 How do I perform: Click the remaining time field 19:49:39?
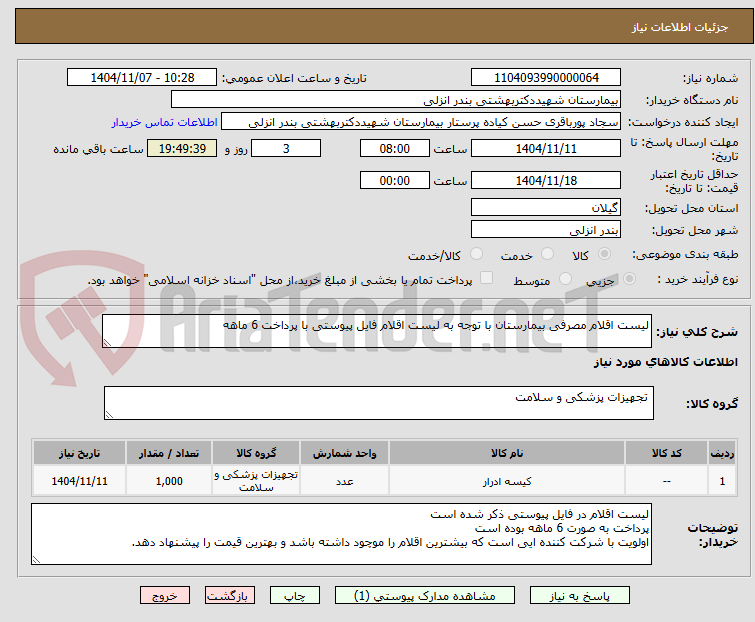[x=182, y=148]
